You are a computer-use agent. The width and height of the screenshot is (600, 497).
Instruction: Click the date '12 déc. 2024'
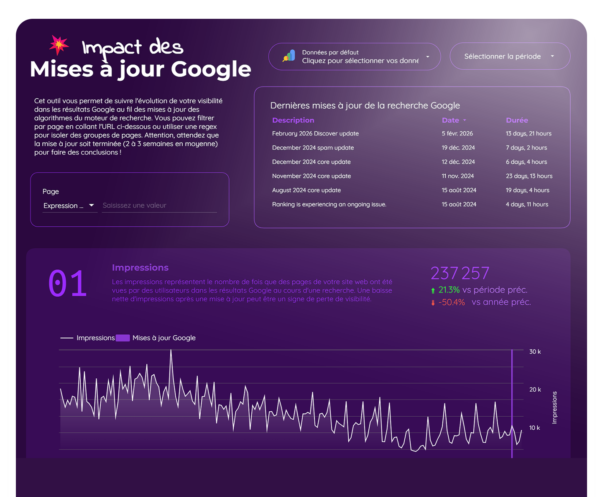[x=458, y=162]
